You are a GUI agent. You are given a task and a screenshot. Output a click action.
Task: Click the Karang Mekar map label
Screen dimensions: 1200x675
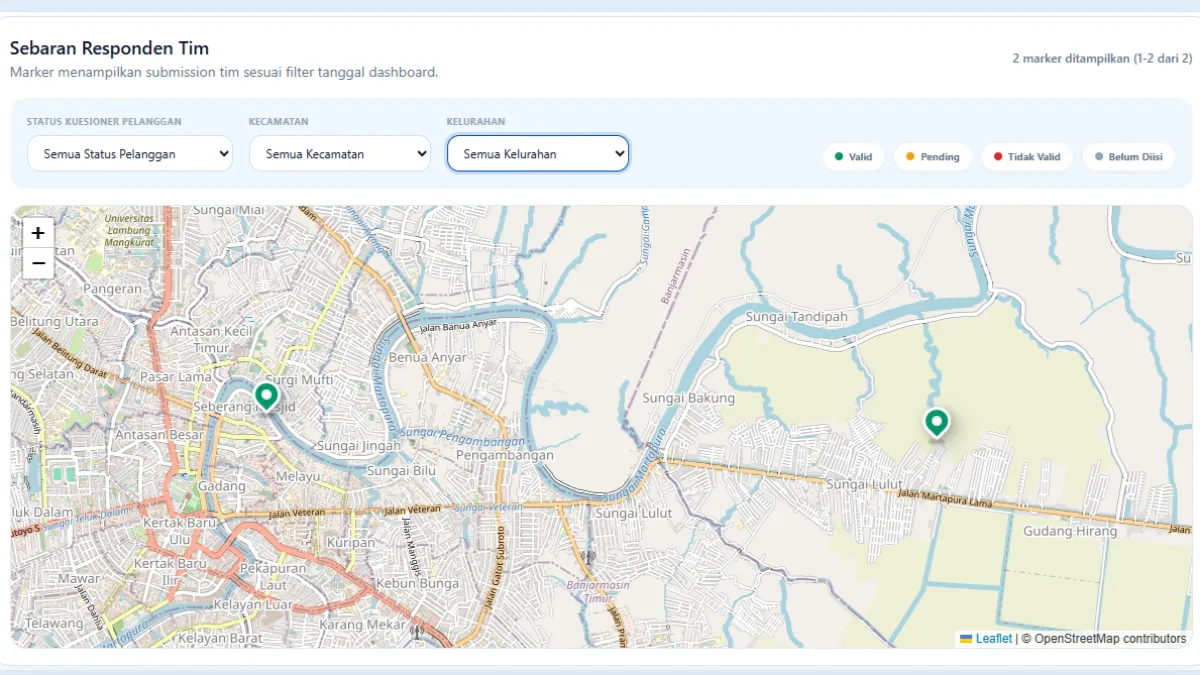coord(361,625)
